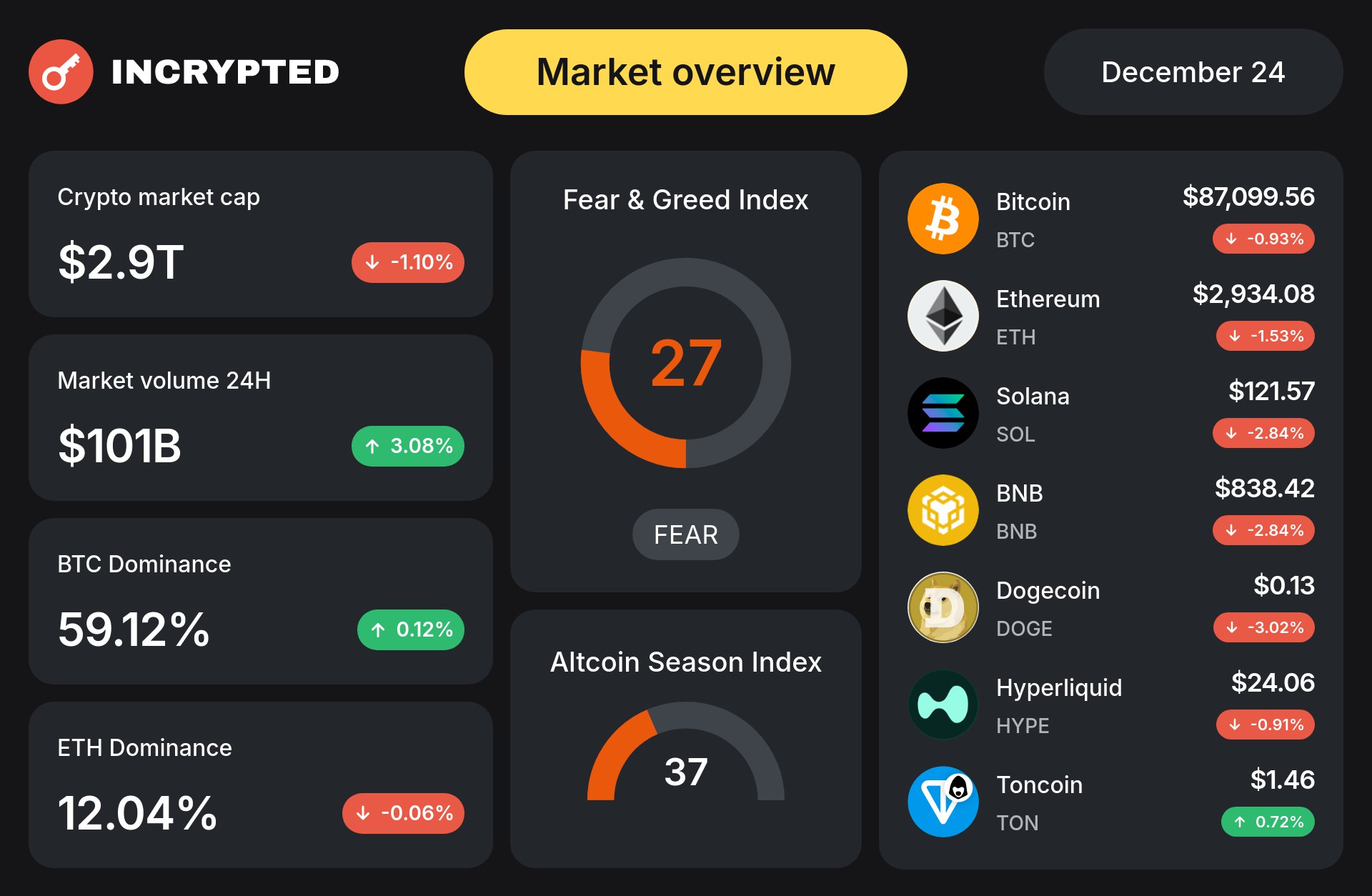Click the Solana logo icon
The height and width of the screenshot is (896, 1372).
tap(943, 413)
